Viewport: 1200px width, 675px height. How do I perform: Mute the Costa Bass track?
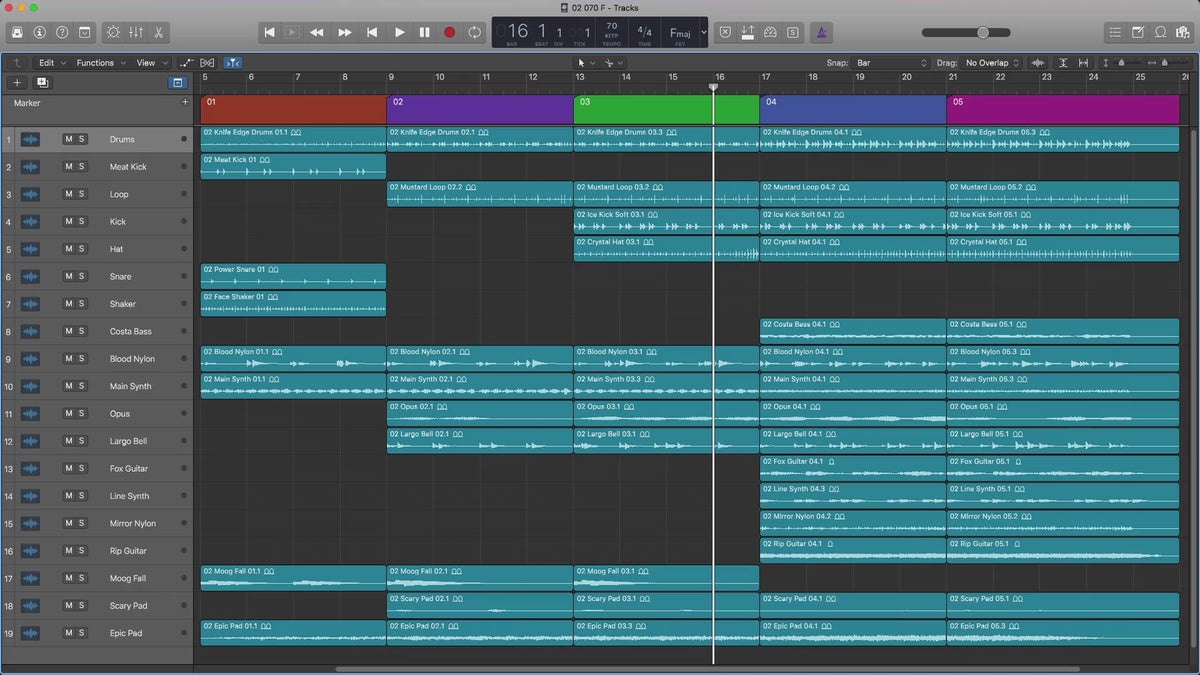click(68, 331)
